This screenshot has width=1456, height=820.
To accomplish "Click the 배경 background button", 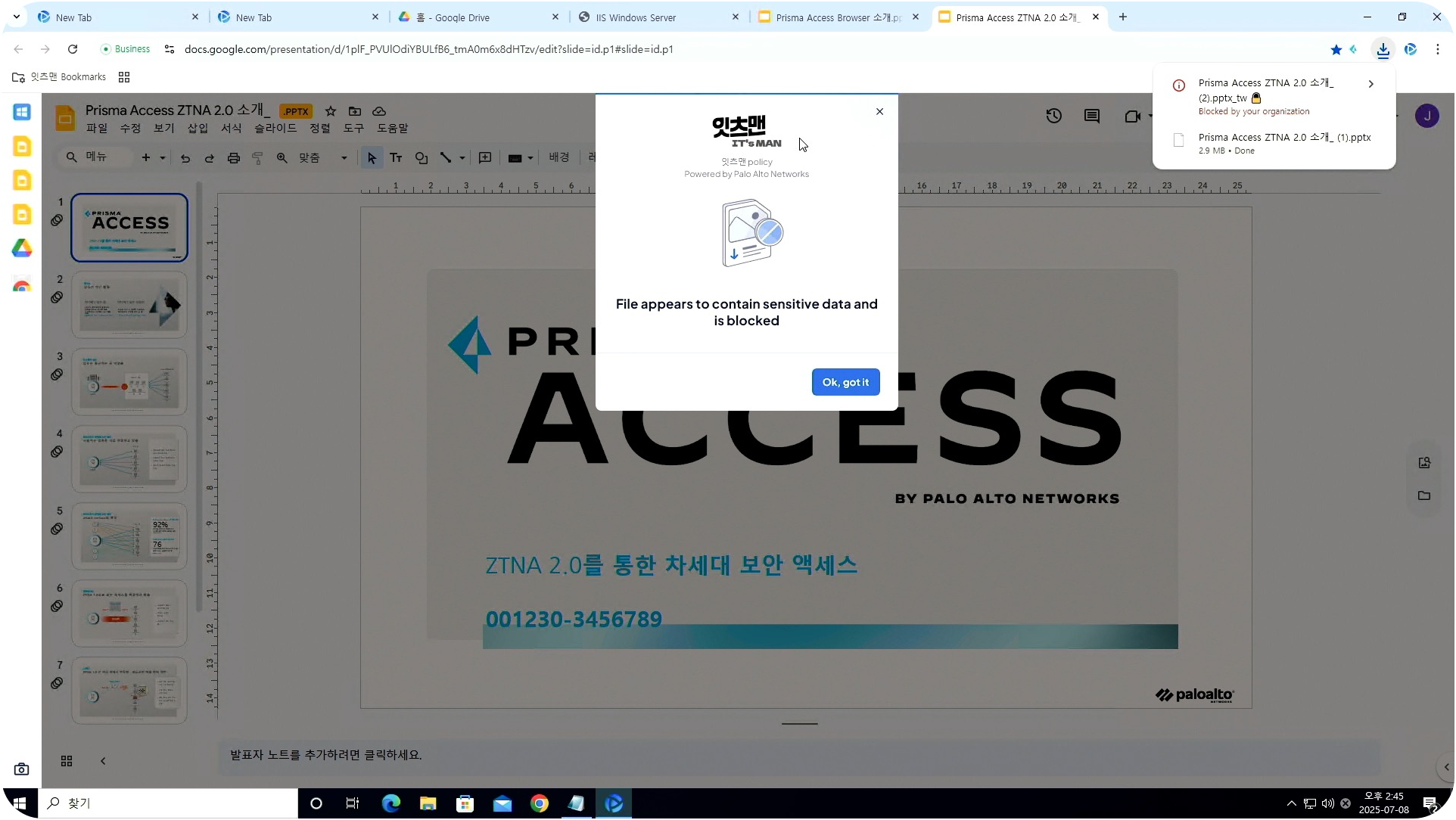I will pos(559,157).
